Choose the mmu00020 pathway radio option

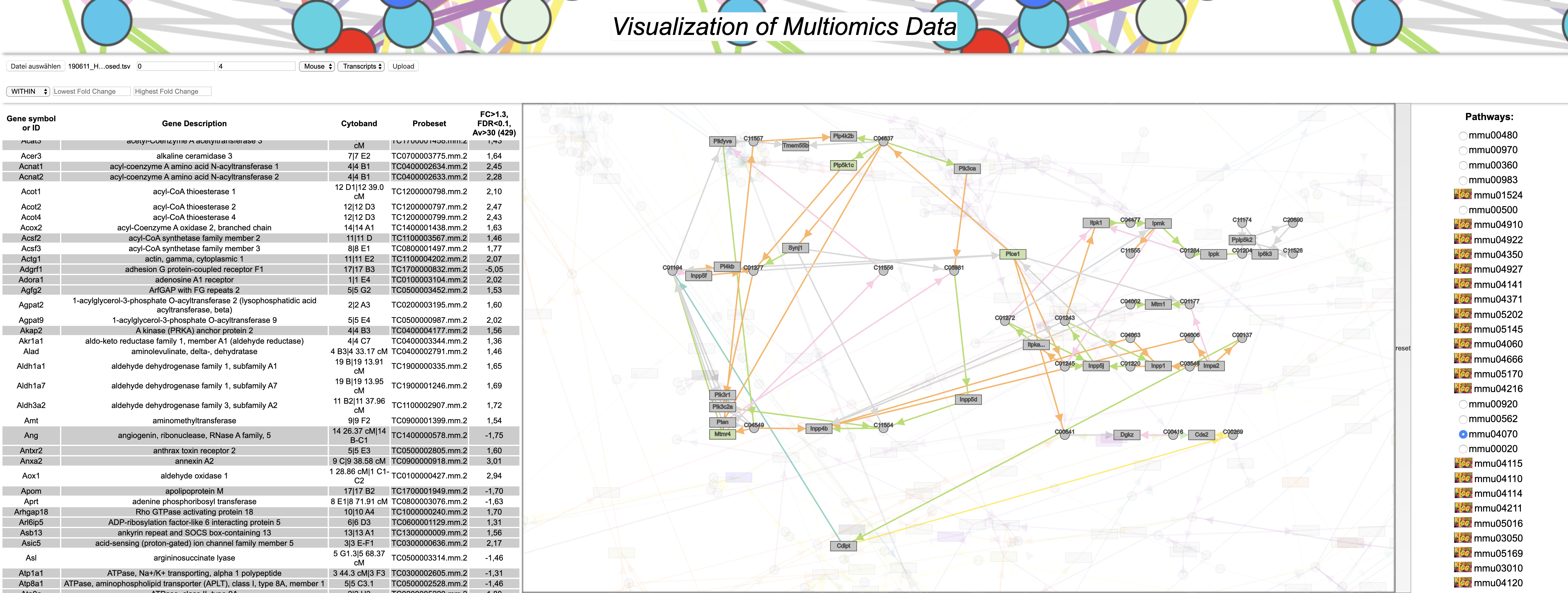pyautogui.click(x=1463, y=449)
